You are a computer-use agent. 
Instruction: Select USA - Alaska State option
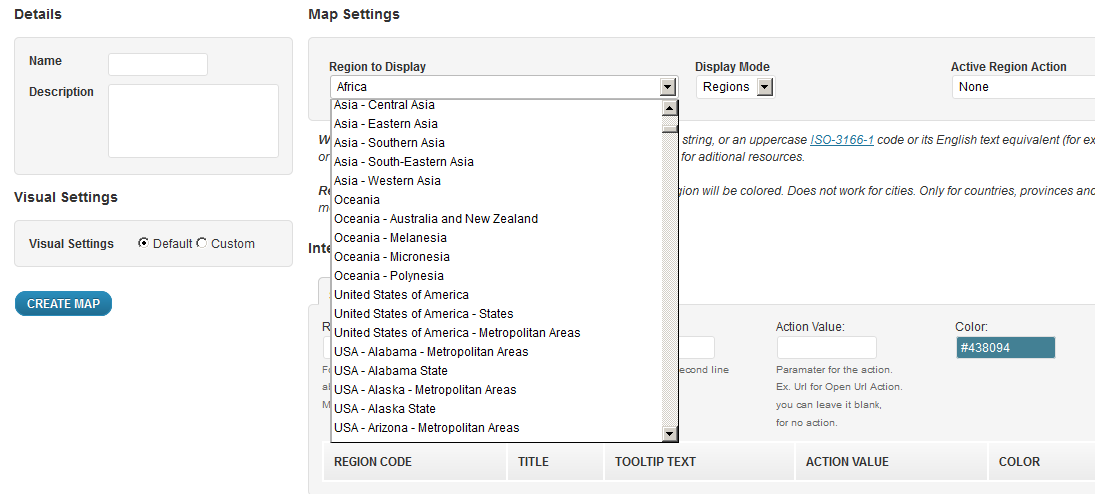click(x=385, y=409)
